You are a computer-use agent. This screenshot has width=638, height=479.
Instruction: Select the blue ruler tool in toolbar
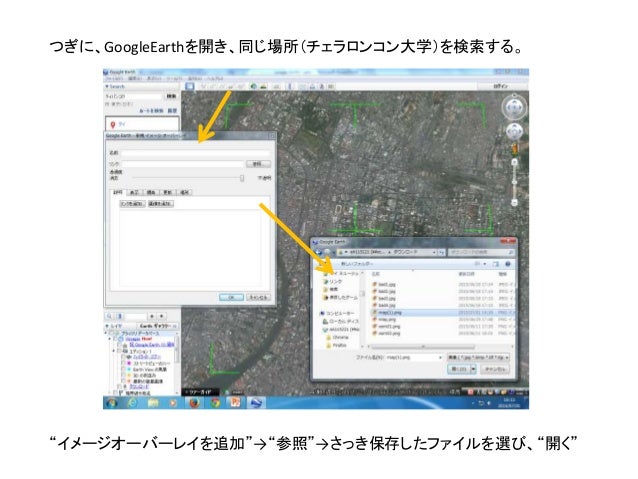(290, 86)
